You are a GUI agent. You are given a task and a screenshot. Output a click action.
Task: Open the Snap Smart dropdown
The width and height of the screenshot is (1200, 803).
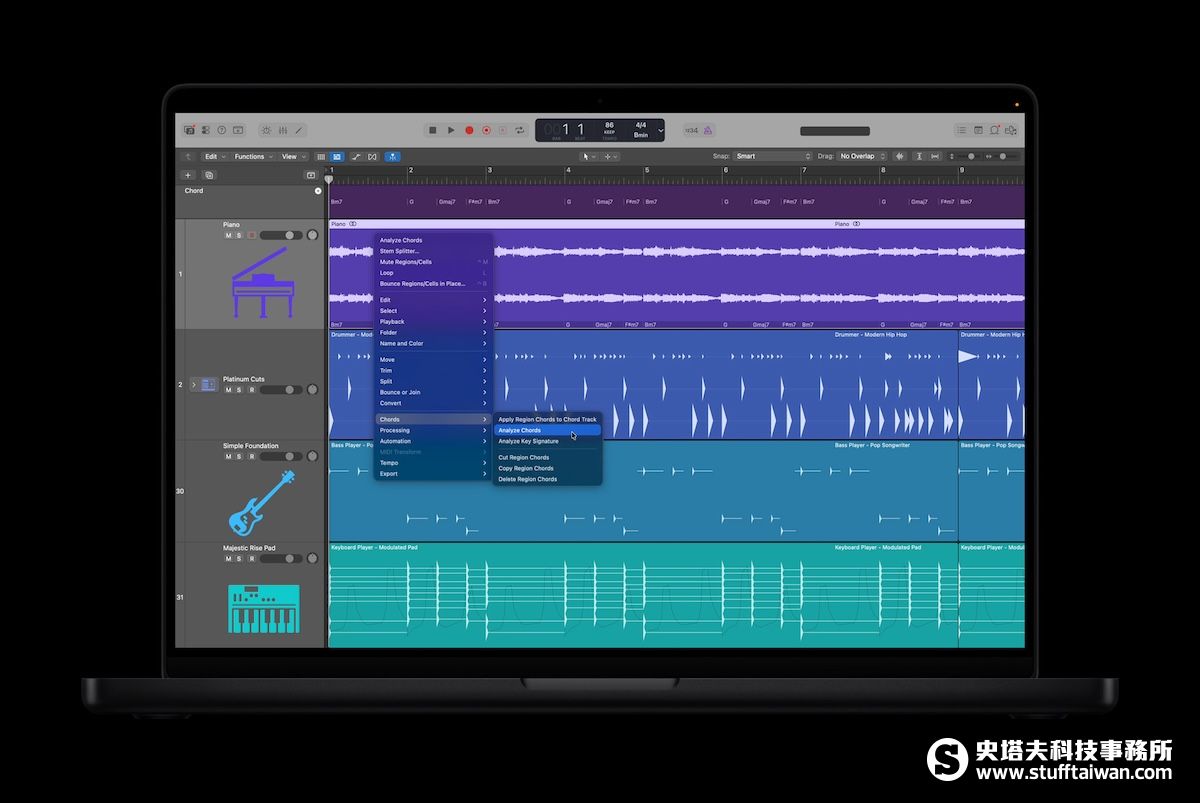pyautogui.click(x=773, y=156)
